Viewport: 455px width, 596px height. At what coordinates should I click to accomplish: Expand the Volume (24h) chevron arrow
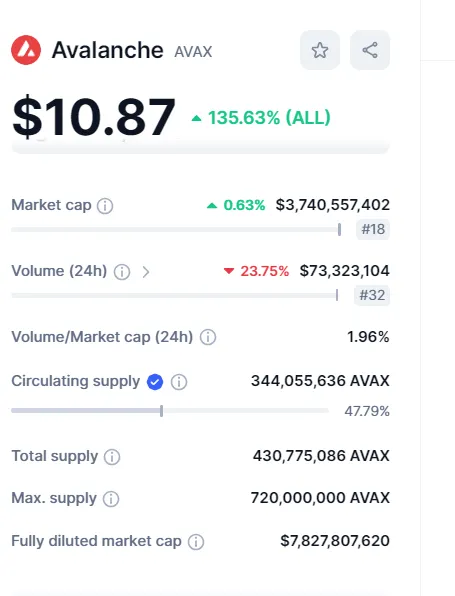point(146,272)
